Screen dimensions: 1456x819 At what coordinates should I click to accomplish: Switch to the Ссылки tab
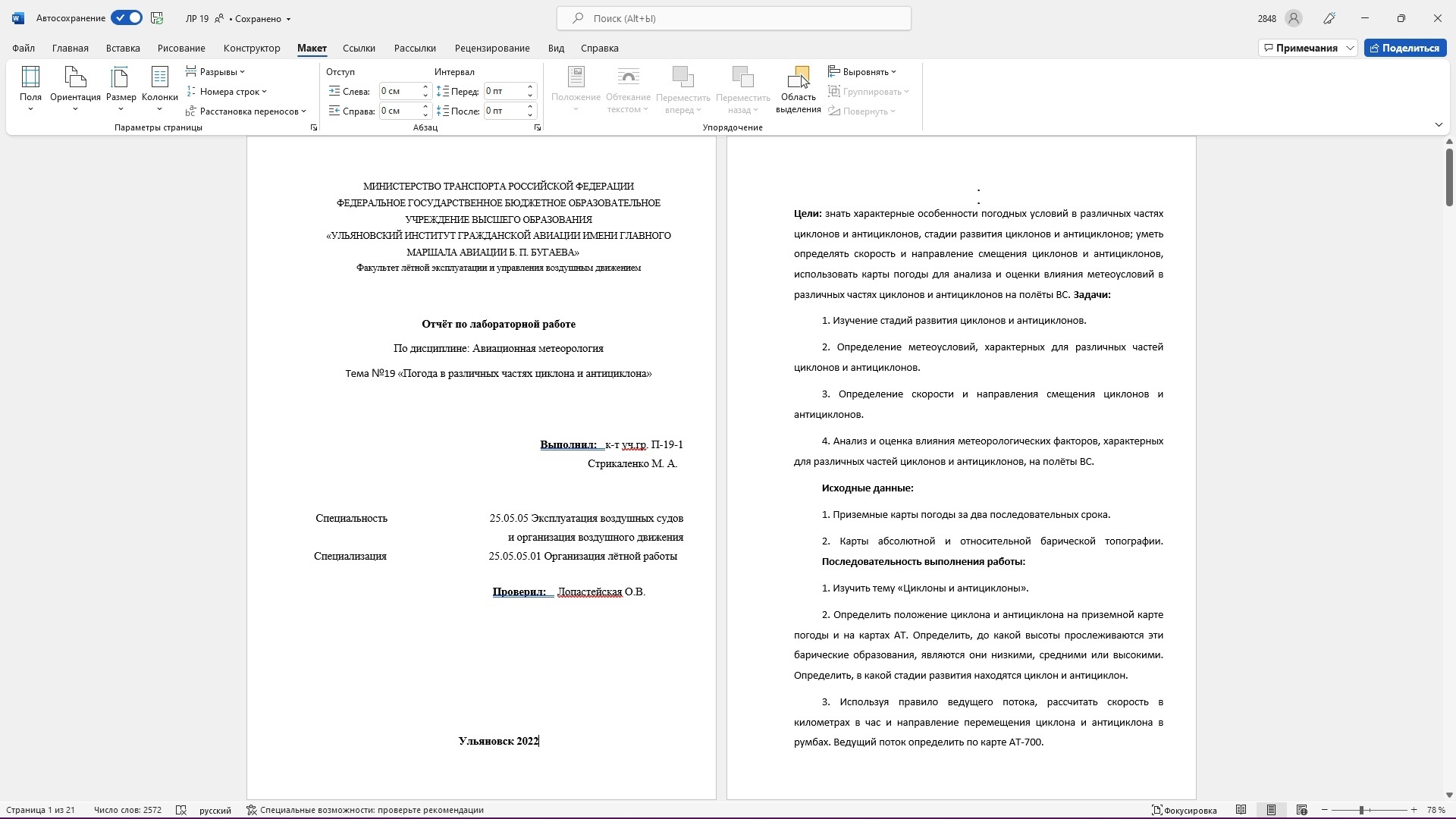point(359,48)
